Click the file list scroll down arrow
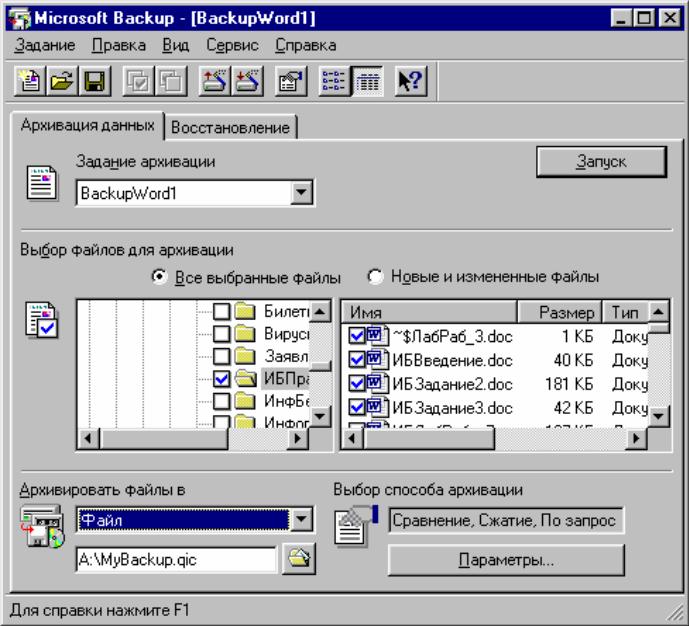 (658, 415)
